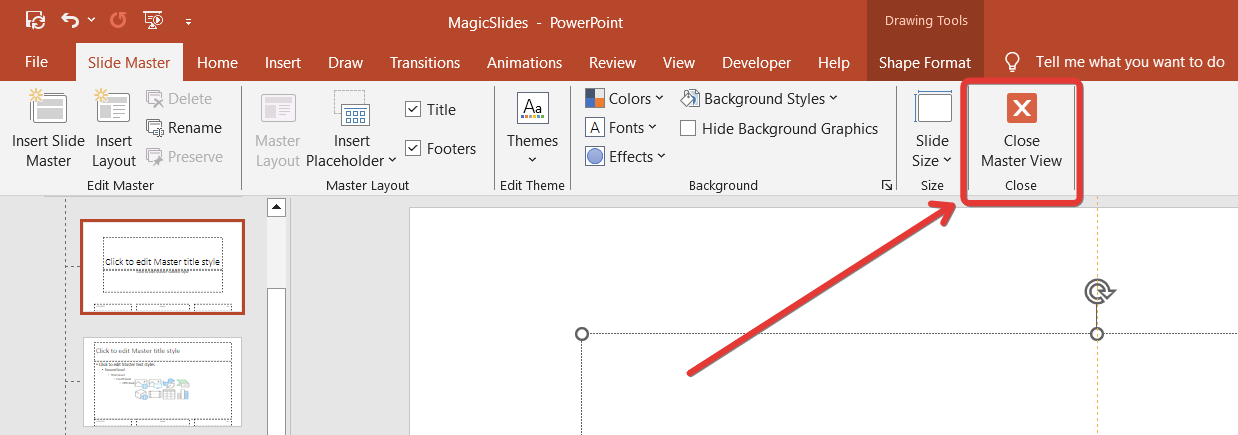Uncheck the Title checkbox
Image resolution: width=1238 pixels, height=435 pixels.
(413, 110)
